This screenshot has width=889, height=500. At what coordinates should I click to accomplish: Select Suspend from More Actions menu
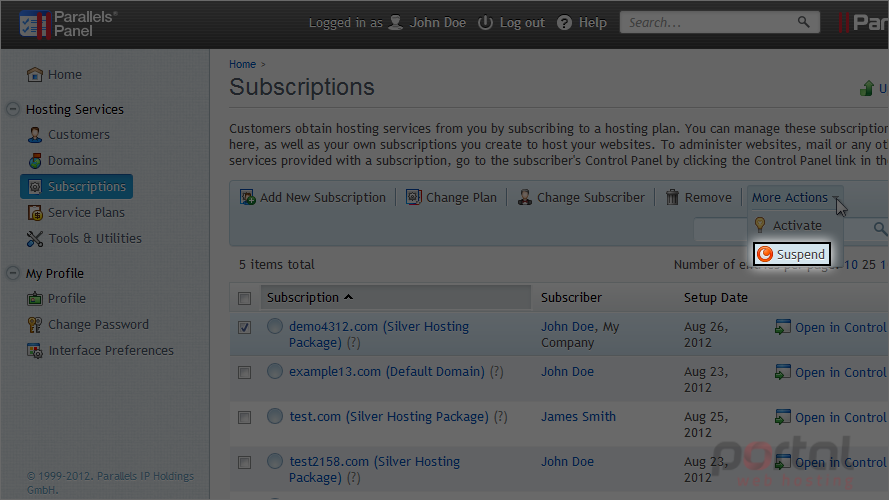tap(792, 254)
